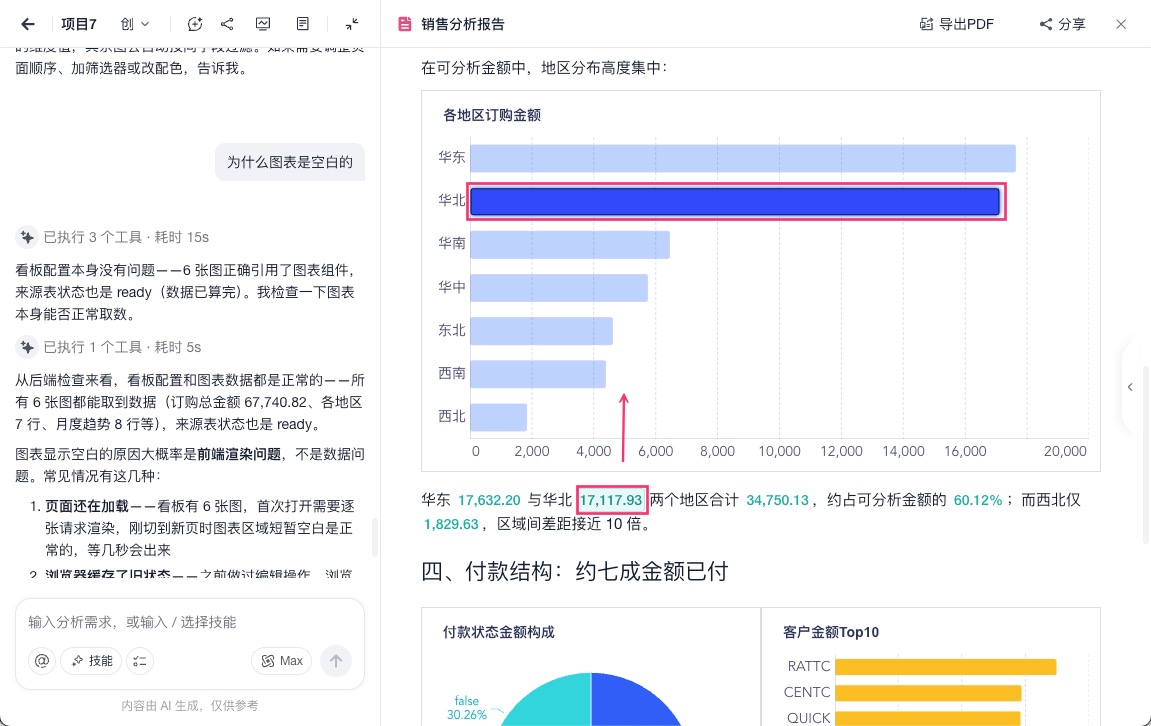Screen dimensions: 1151x726
Task: Expand the 创 dropdown next to 项目7
Action: (x=135, y=24)
